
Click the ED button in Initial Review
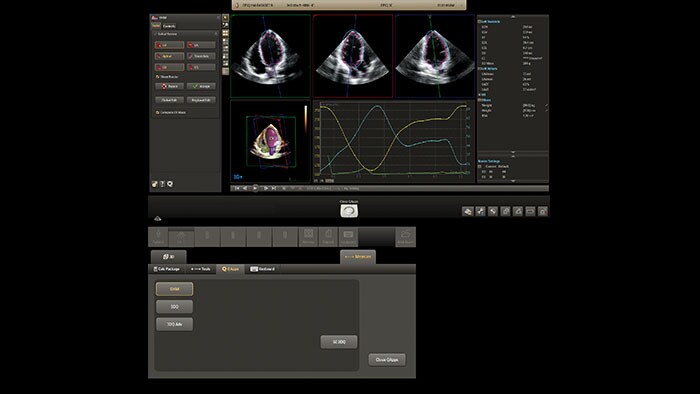[170, 67]
